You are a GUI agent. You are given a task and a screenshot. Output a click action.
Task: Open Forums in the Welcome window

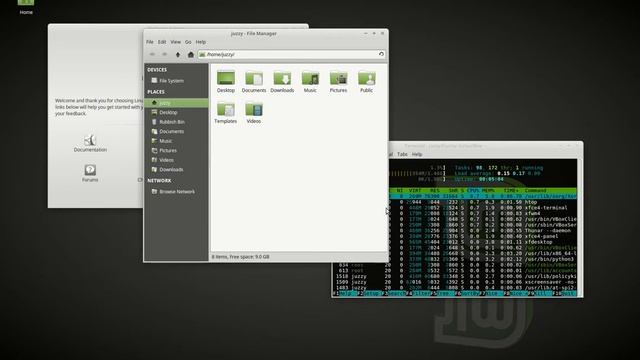pos(90,173)
